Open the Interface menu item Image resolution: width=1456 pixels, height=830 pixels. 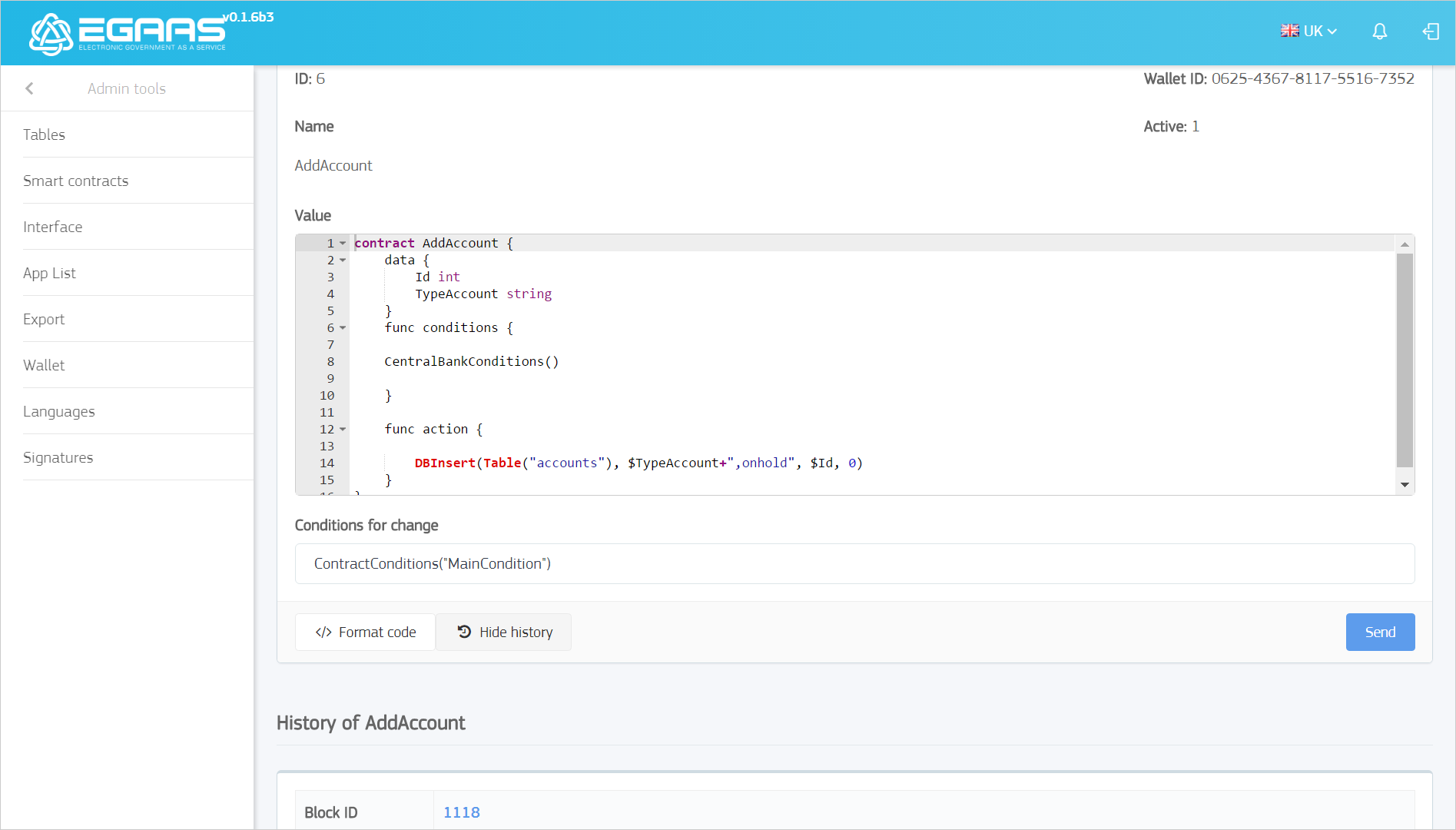[x=52, y=227]
